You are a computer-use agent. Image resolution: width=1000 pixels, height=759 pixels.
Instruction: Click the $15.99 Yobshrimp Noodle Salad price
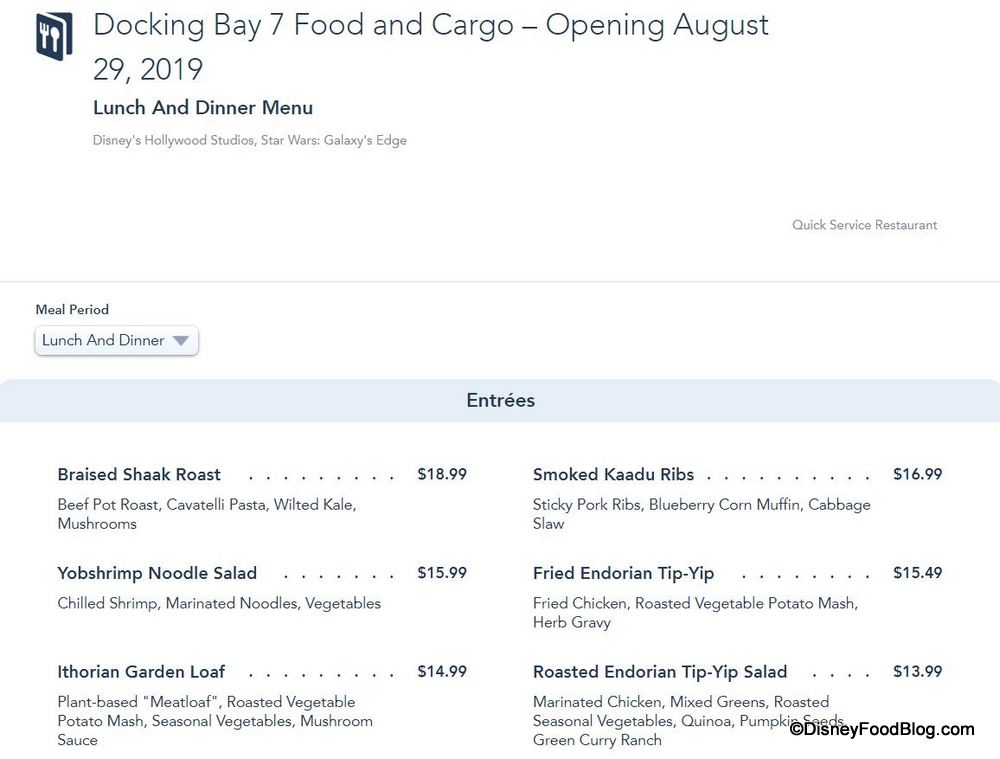coord(442,573)
